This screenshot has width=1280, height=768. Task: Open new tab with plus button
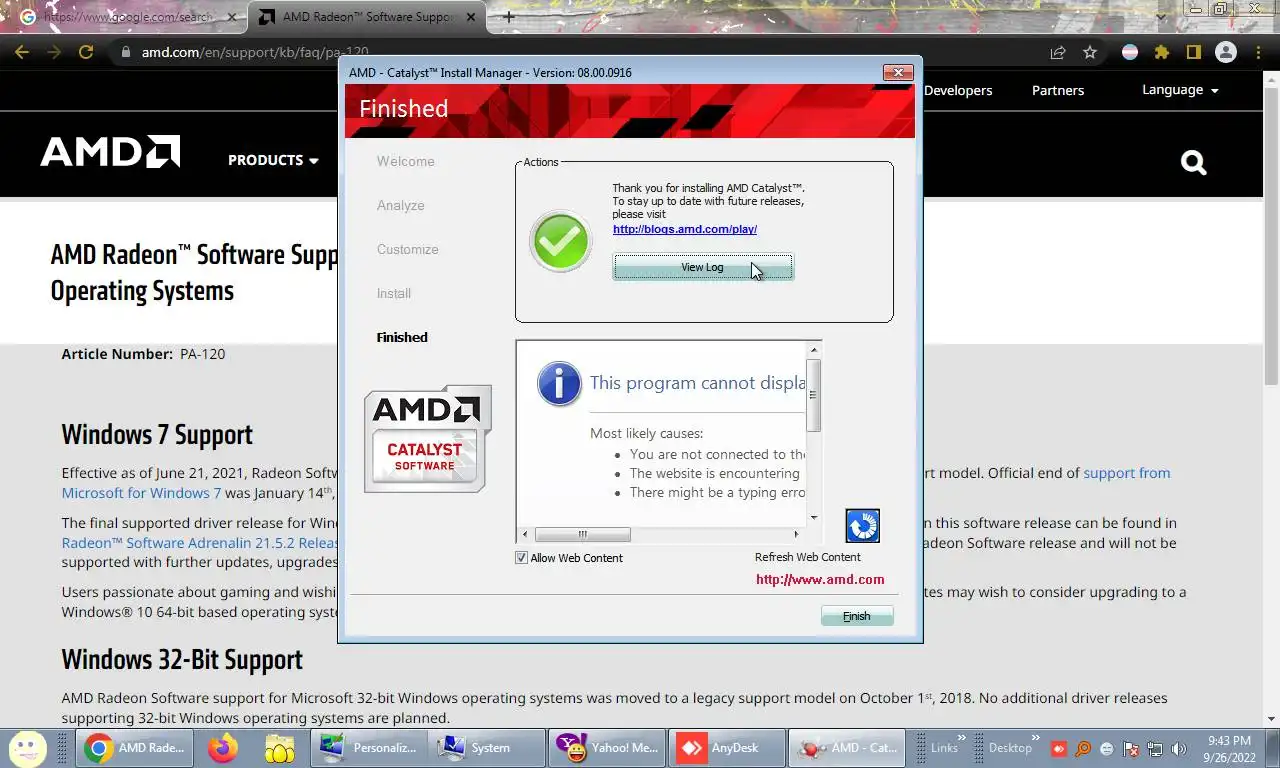pyautogui.click(x=509, y=17)
